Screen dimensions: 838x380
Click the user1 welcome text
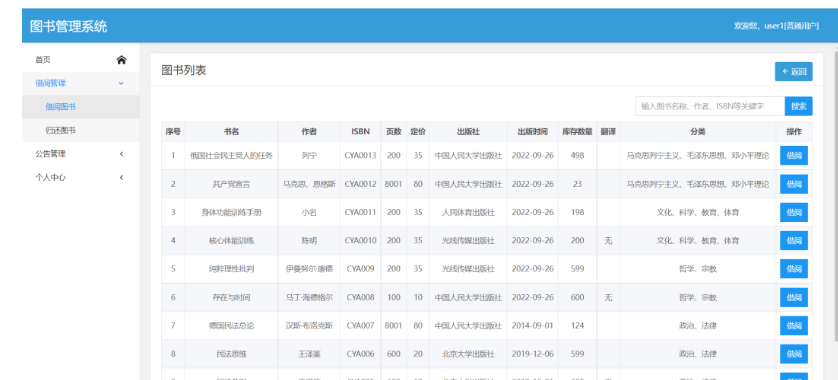point(776,26)
